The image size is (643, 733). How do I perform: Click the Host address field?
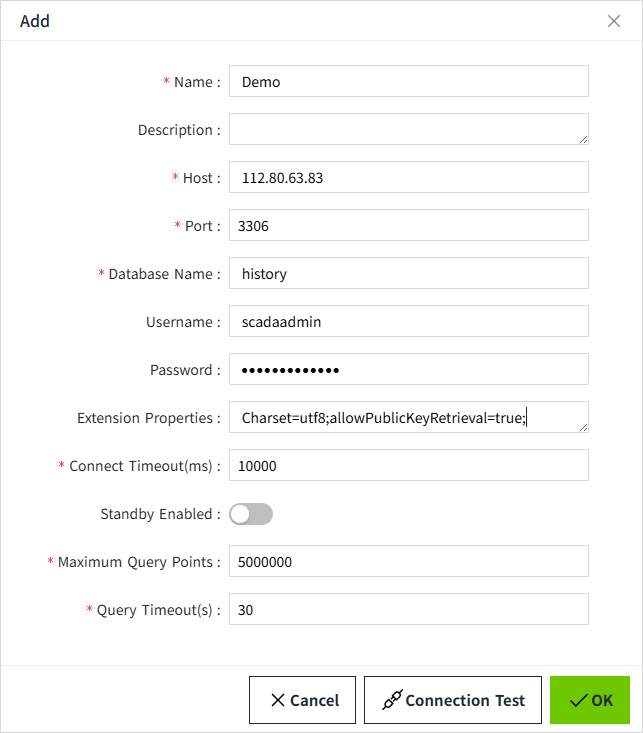[408, 178]
